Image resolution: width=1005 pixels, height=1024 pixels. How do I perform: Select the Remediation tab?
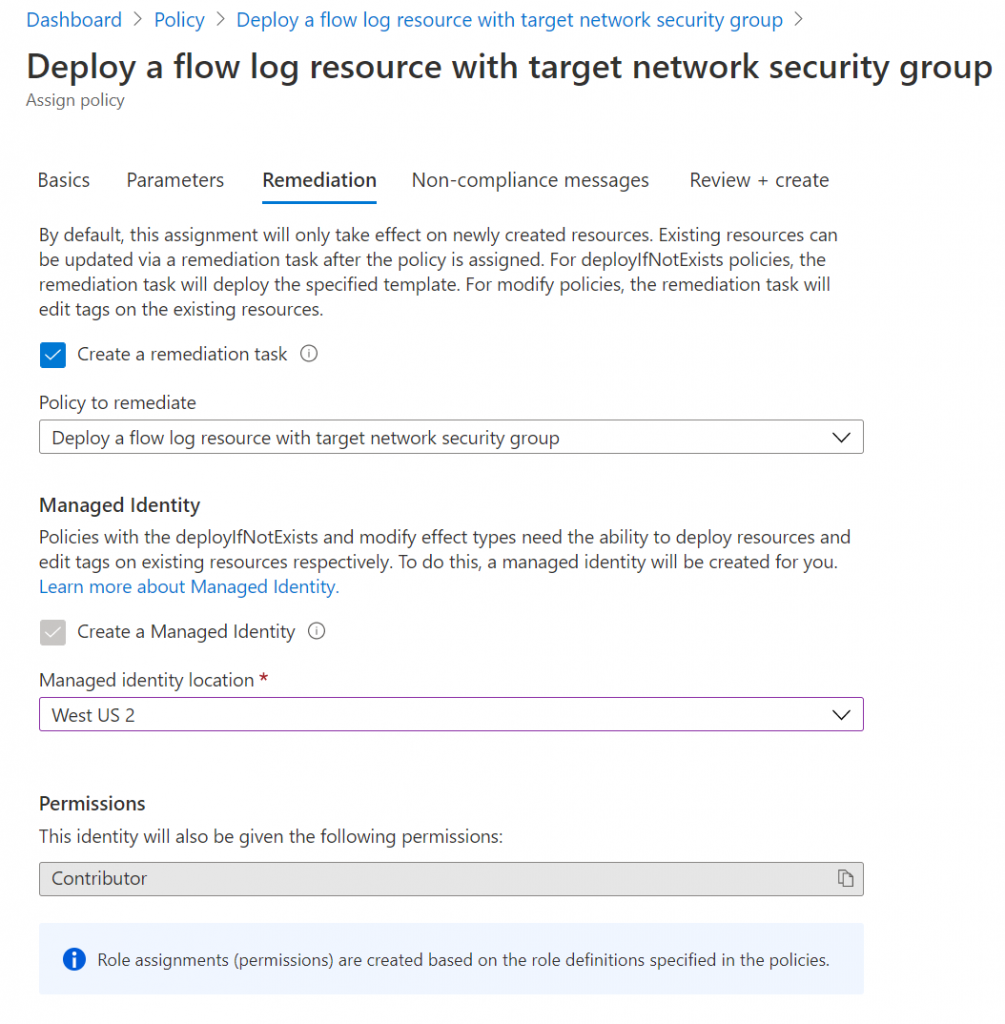pos(319,181)
